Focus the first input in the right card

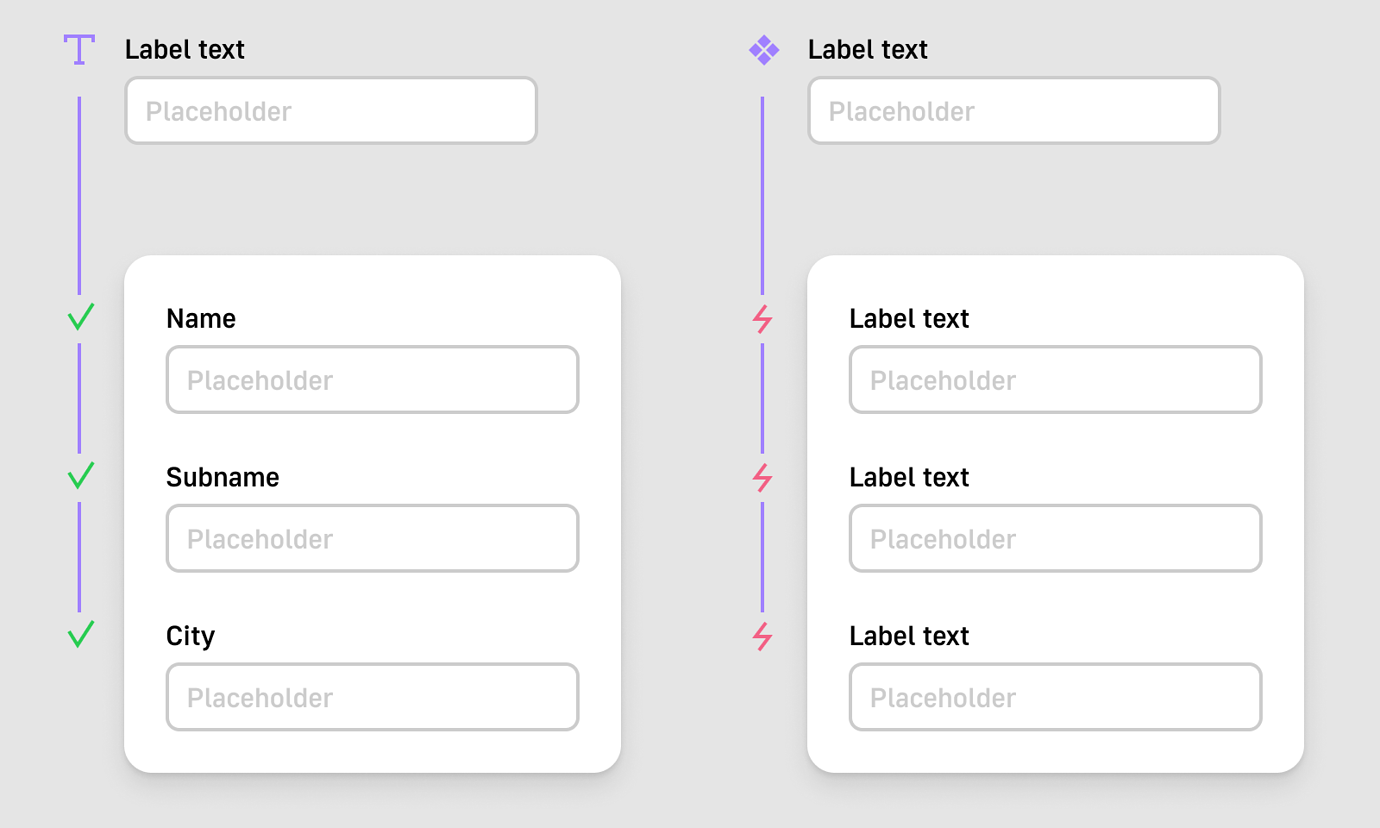(x=1055, y=380)
